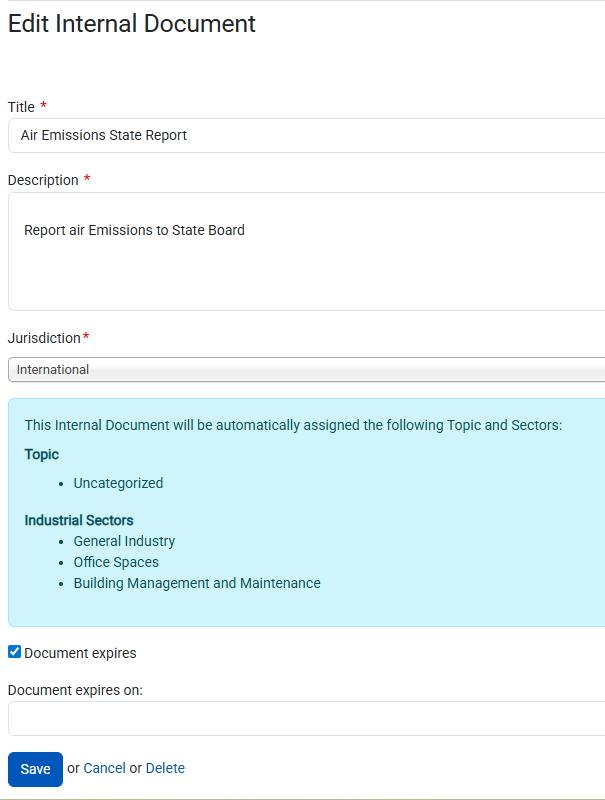Image resolution: width=605 pixels, height=800 pixels.
Task: Open the Jurisdiction dropdown showing International
Action: tap(307, 369)
